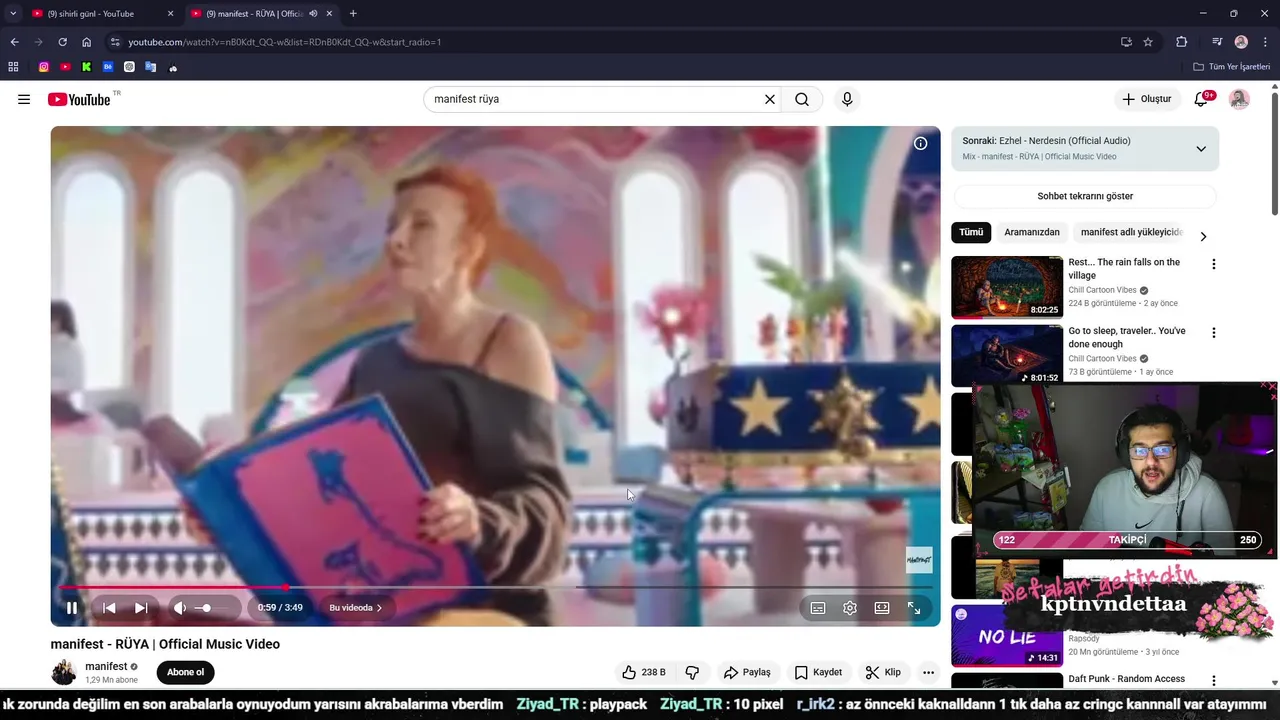Open YouTube account avatar menu
Image resolution: width=1280 pixels, height=720 pixels.
pyautogui.click(x=1239, y=99)
